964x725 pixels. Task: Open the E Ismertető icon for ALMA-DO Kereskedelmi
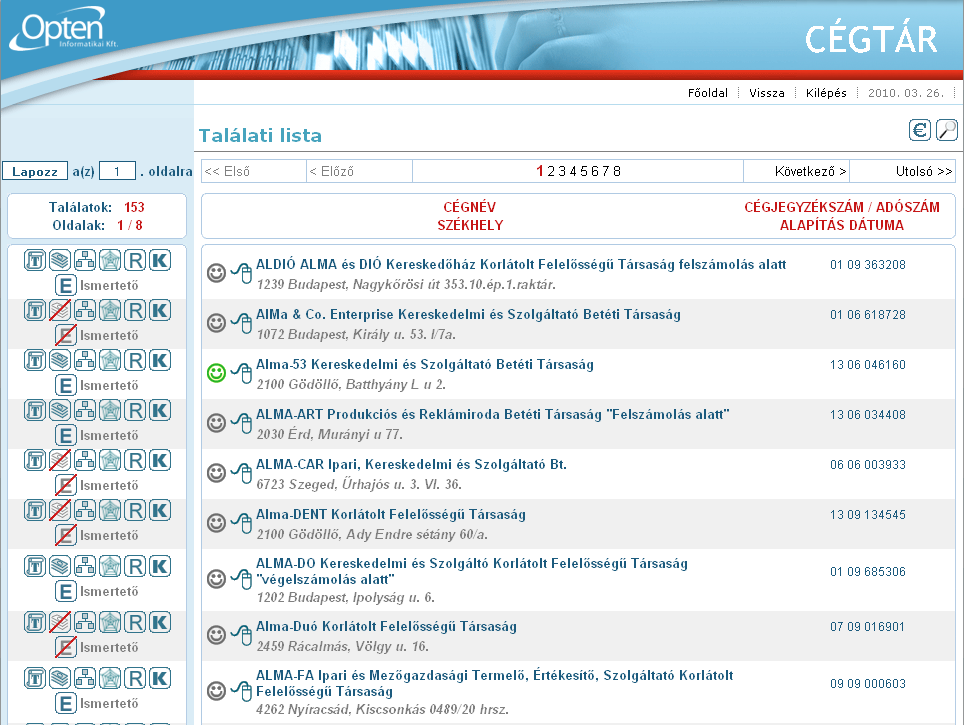pyautogui.click(x=65, y=592)
